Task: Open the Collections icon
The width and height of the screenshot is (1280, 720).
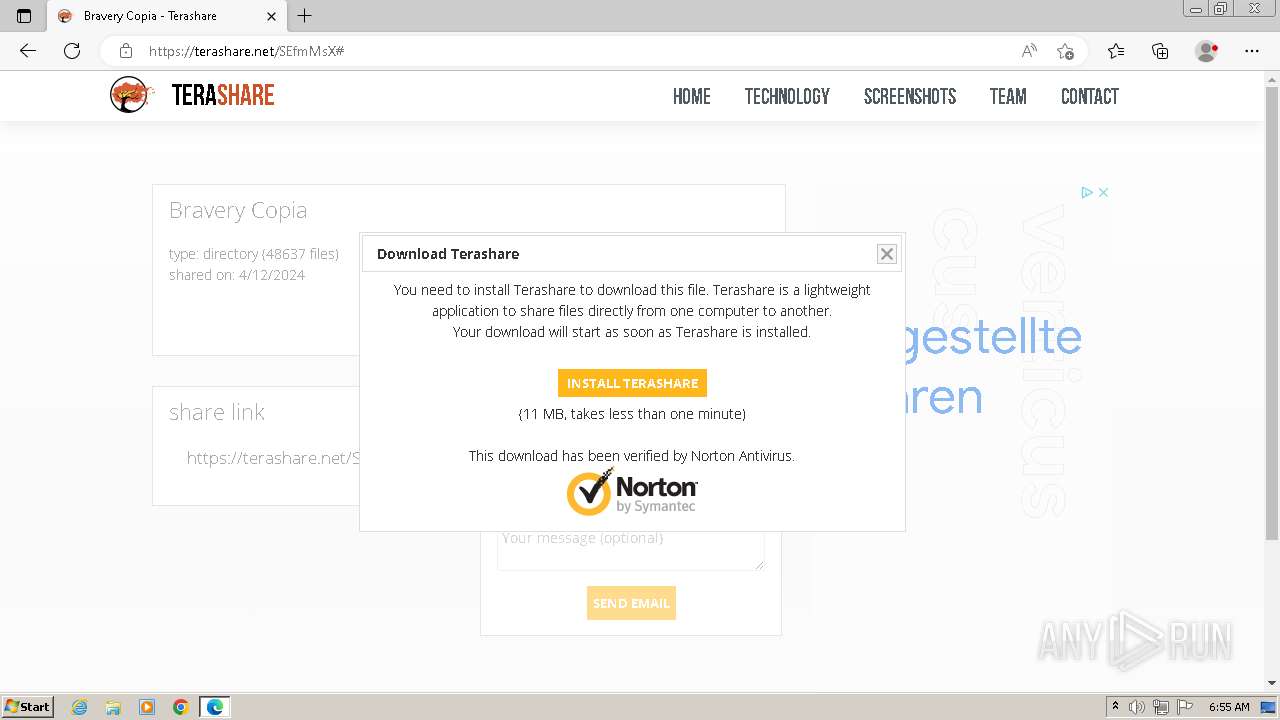Action: (x=1160, y=51)
